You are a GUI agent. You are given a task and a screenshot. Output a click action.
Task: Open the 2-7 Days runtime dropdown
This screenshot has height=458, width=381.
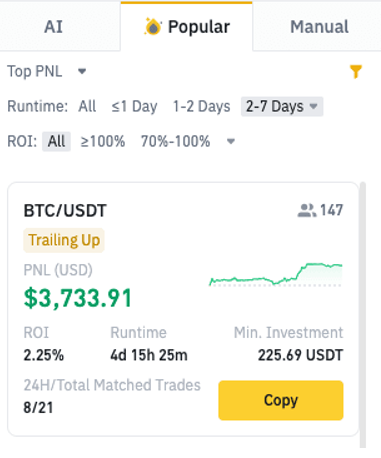tap(282, 107)
